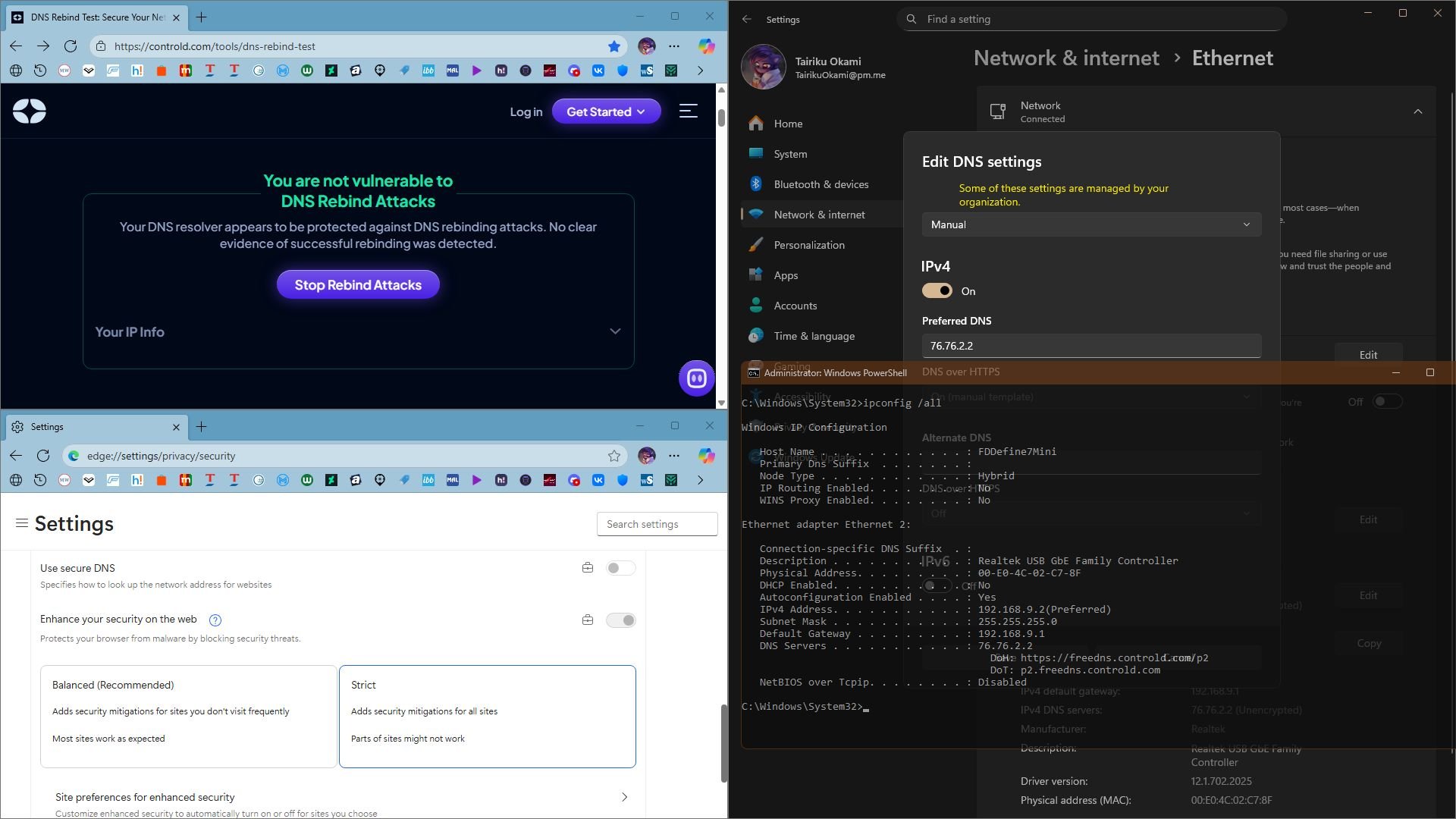The height and width of the screenshot is (819, 1456).
Task: Refresh the edge settings security page
Action: click(43, 456)
